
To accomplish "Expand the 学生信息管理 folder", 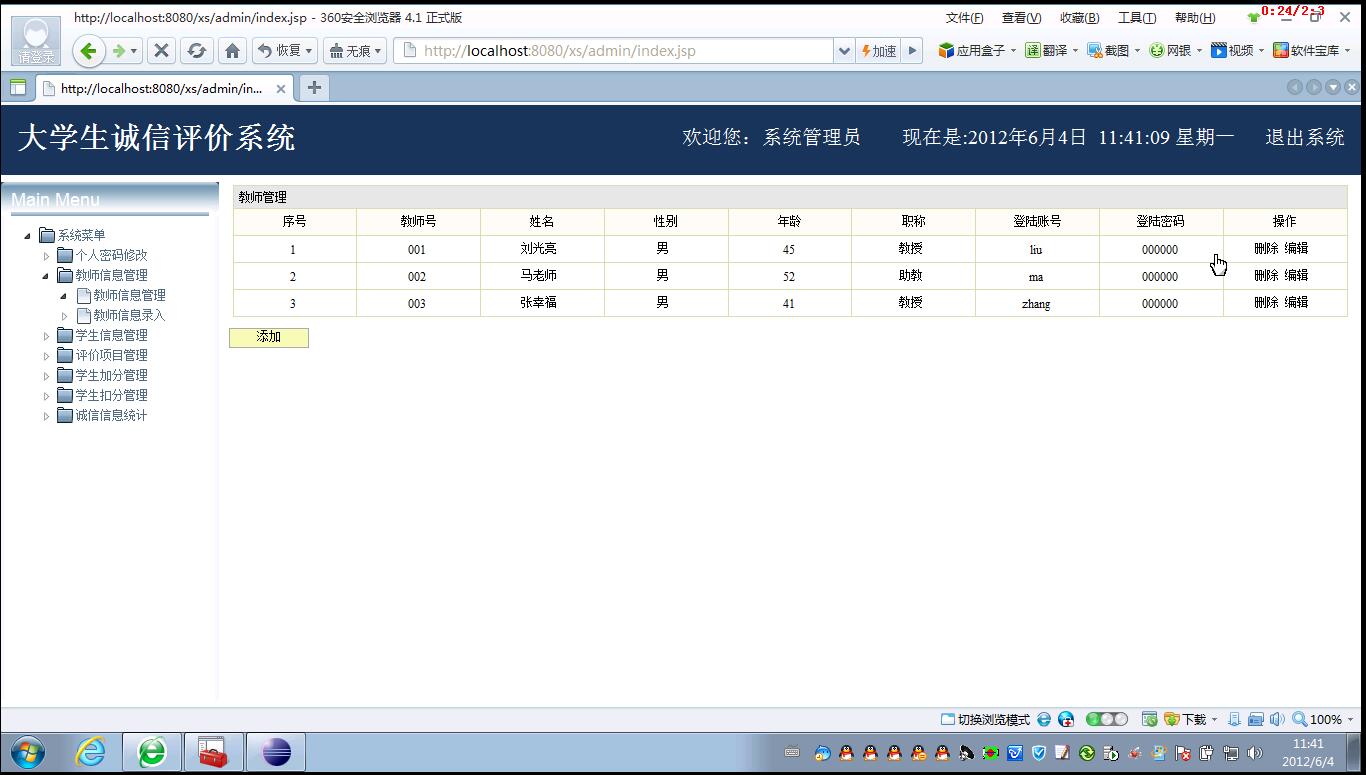I will coord(46,336).
